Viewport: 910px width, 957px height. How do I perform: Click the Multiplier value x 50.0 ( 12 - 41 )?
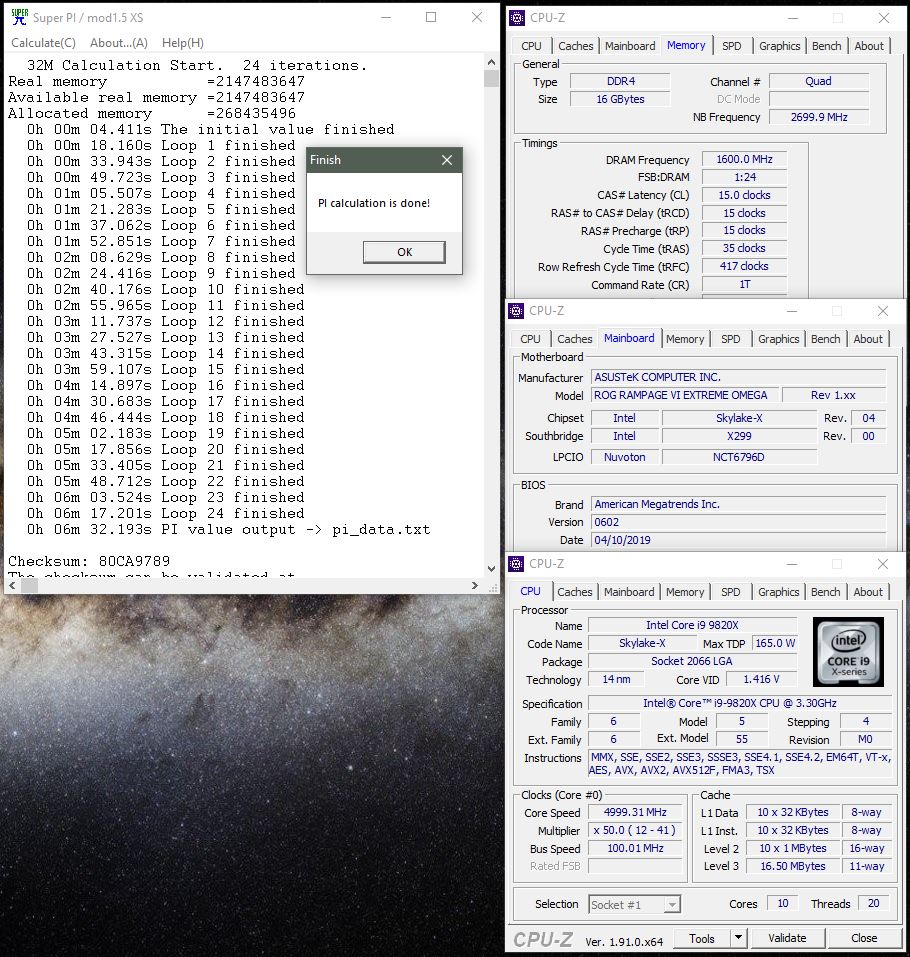pyautogui.click(x=635, y=831)
